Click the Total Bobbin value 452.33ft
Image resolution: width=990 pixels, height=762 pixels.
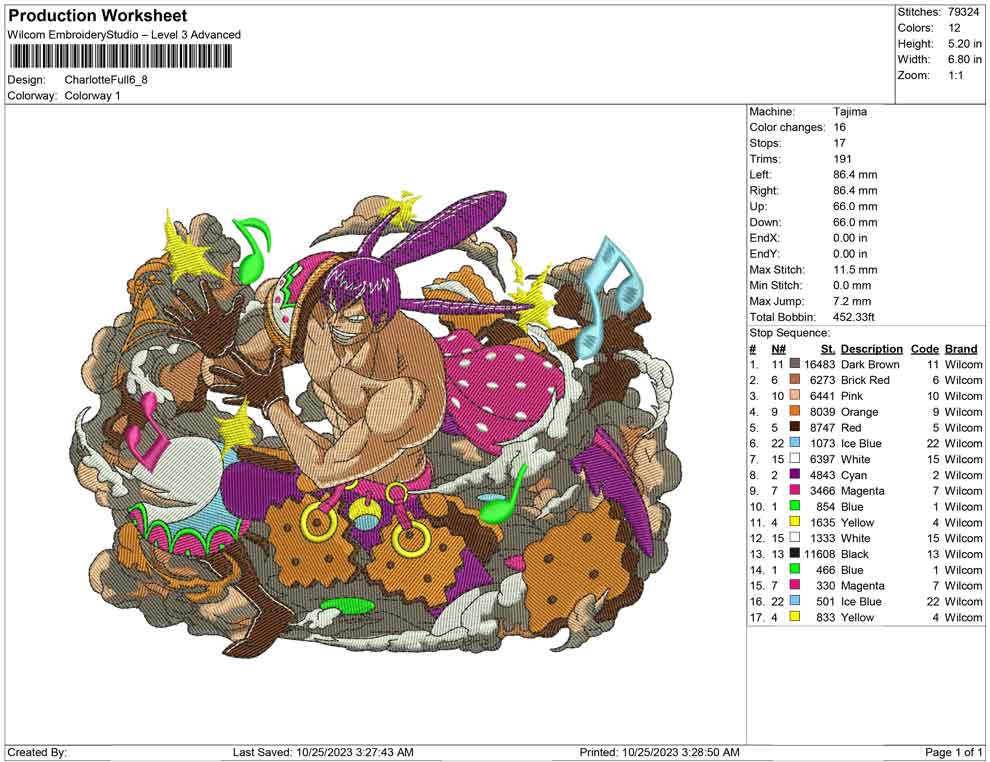[x=854, y=316]
